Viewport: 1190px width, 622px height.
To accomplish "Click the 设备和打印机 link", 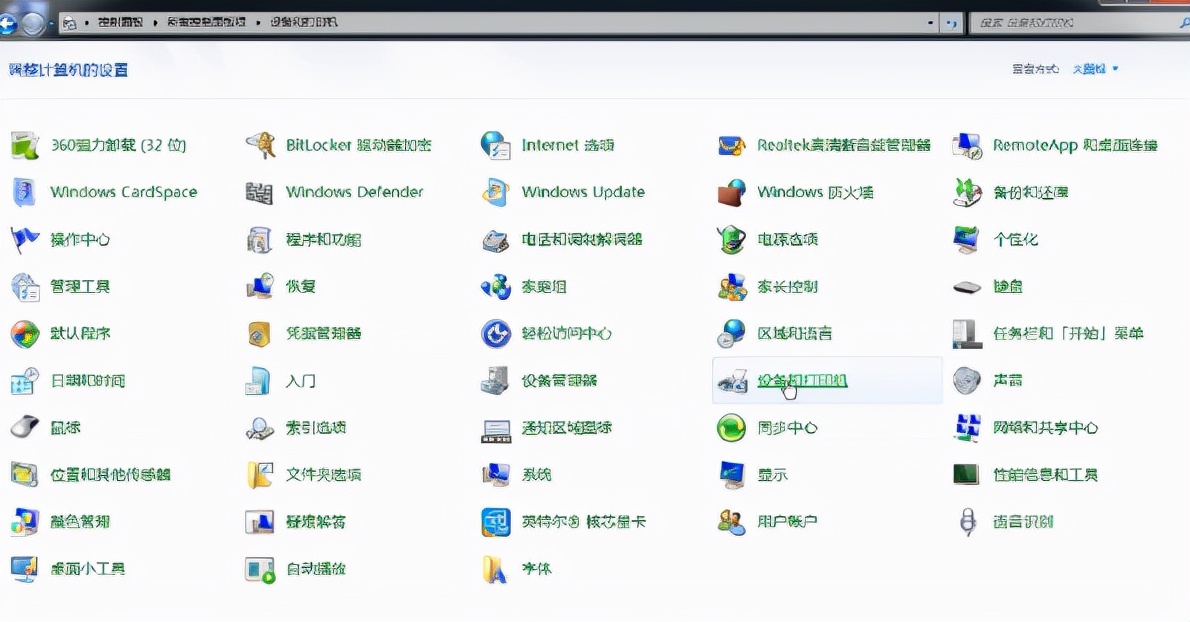I will point(802,380).
